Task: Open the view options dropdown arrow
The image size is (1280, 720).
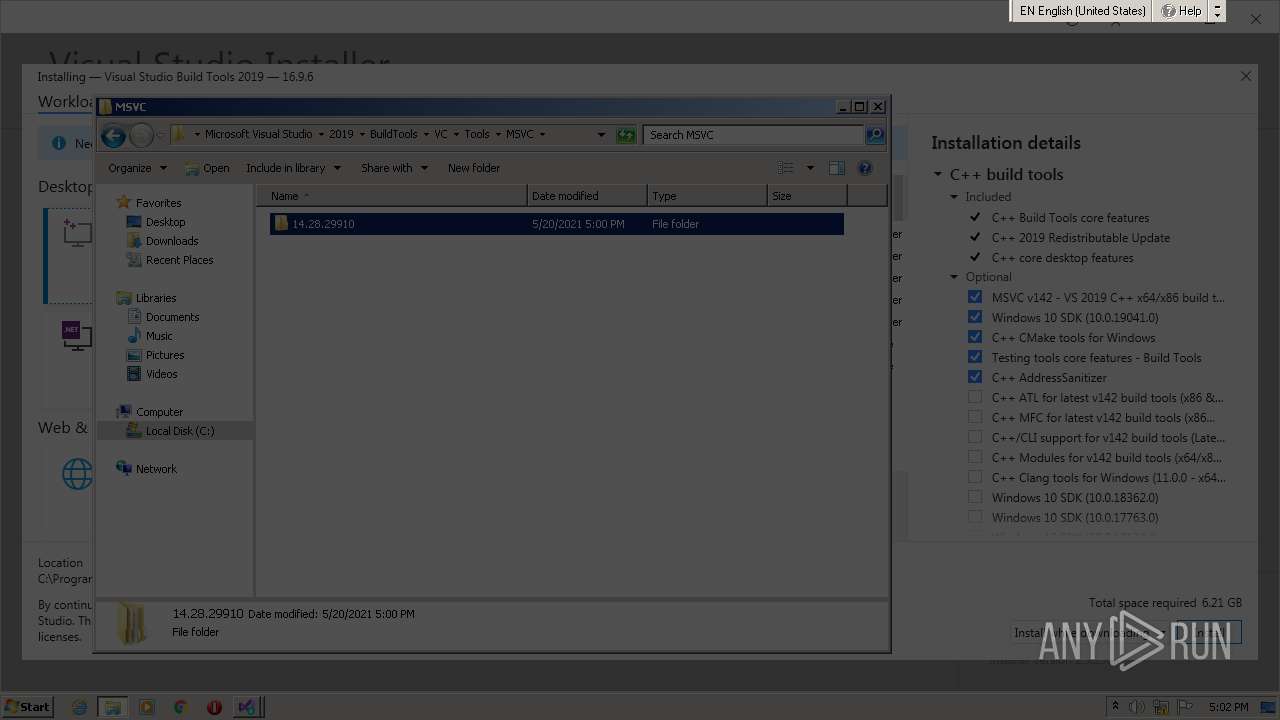Action: (810, 168)
